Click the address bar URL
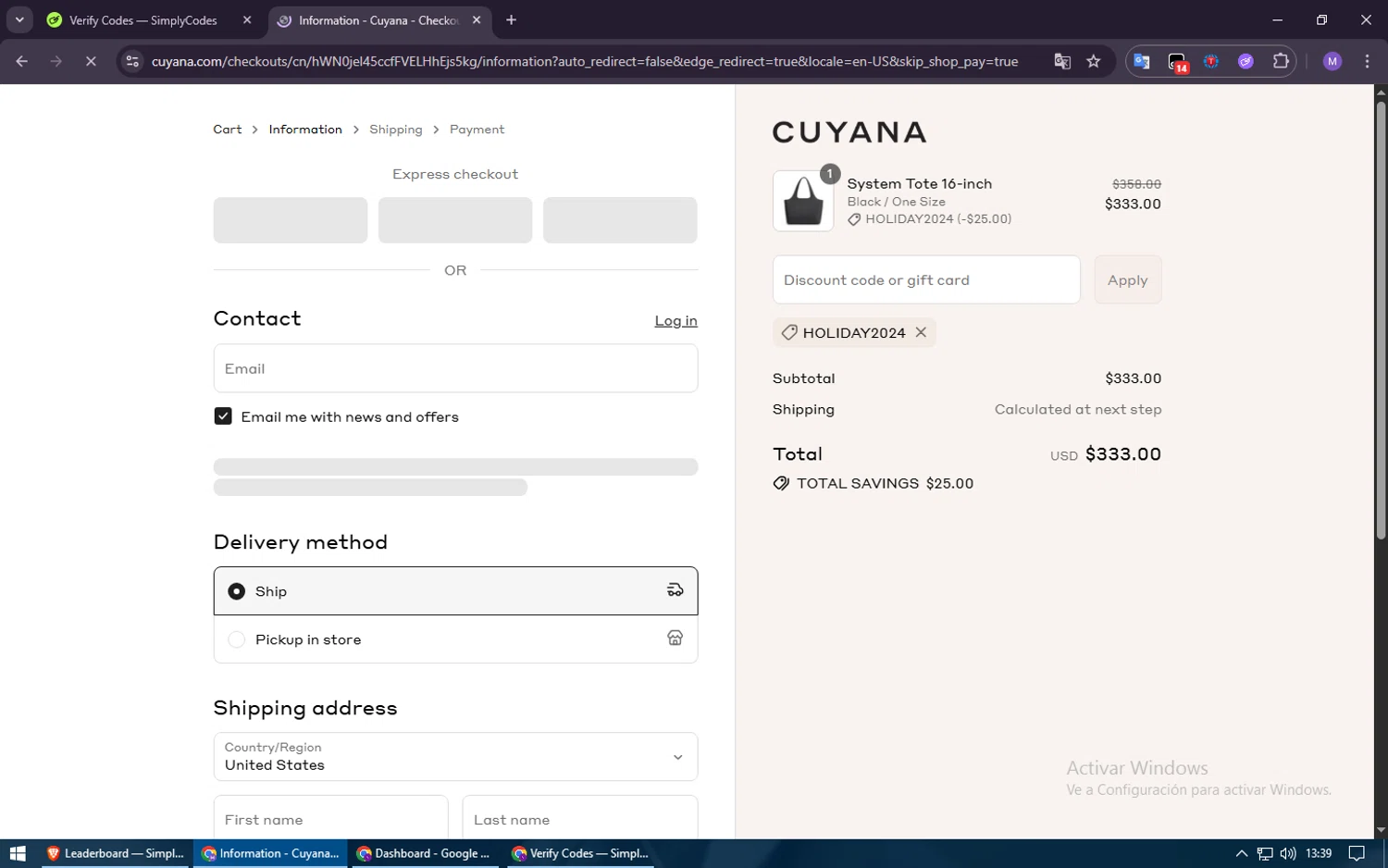1388x868 pixels. pos(585,61)
